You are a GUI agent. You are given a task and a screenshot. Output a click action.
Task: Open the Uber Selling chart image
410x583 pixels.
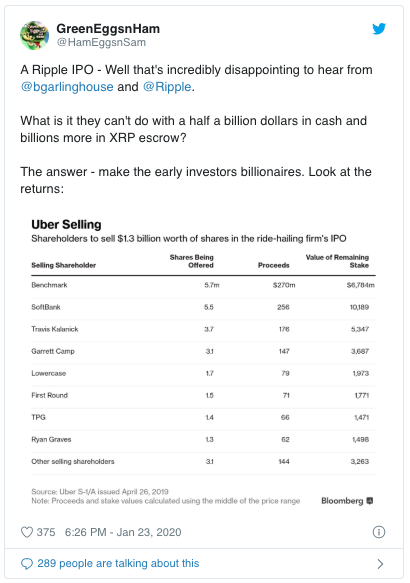[203, 362]
